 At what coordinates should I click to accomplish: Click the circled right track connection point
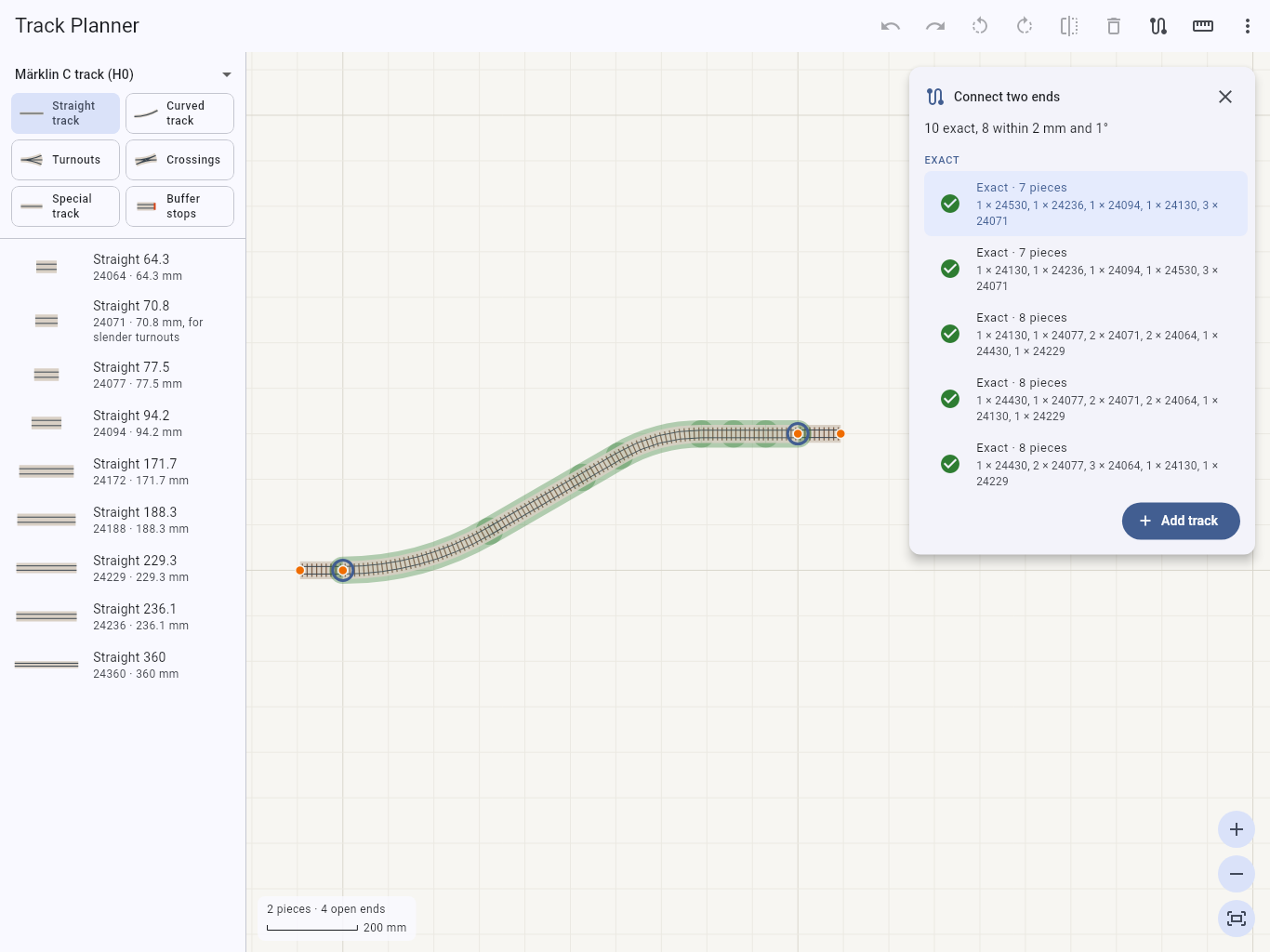798,433
